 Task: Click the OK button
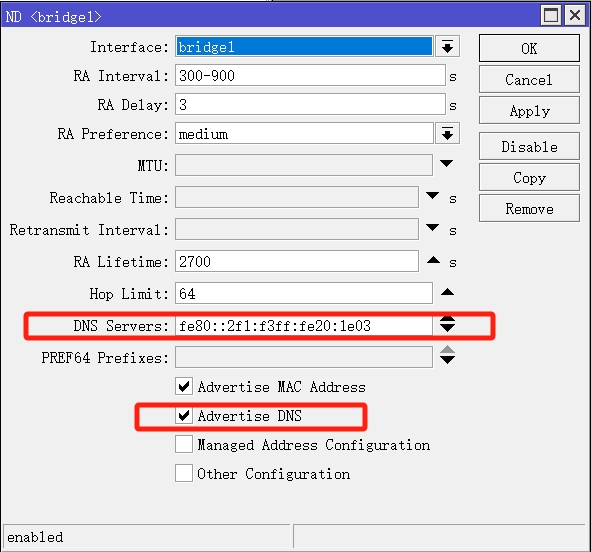(529, 48)
